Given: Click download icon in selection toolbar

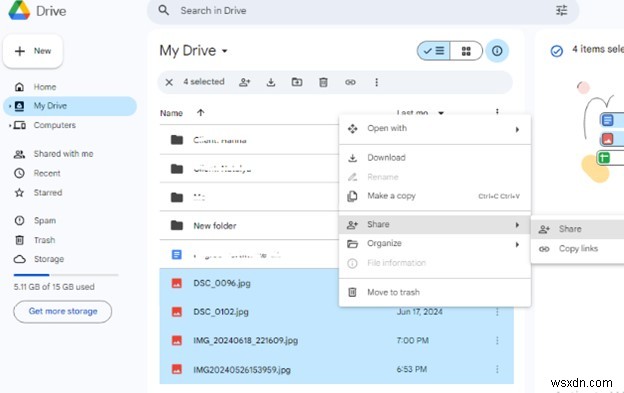Looking at the screenshot, I should click(271, 82).
